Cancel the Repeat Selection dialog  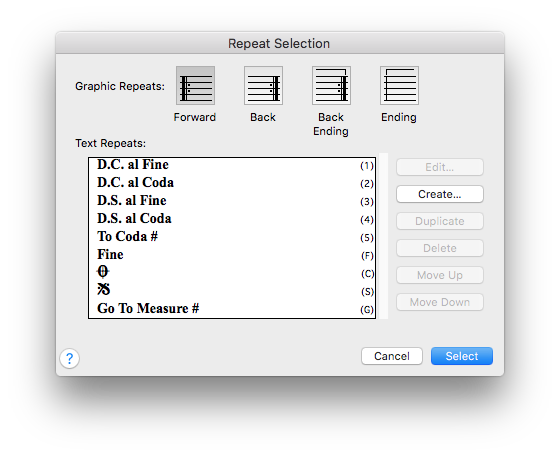(x=392, y=356)
